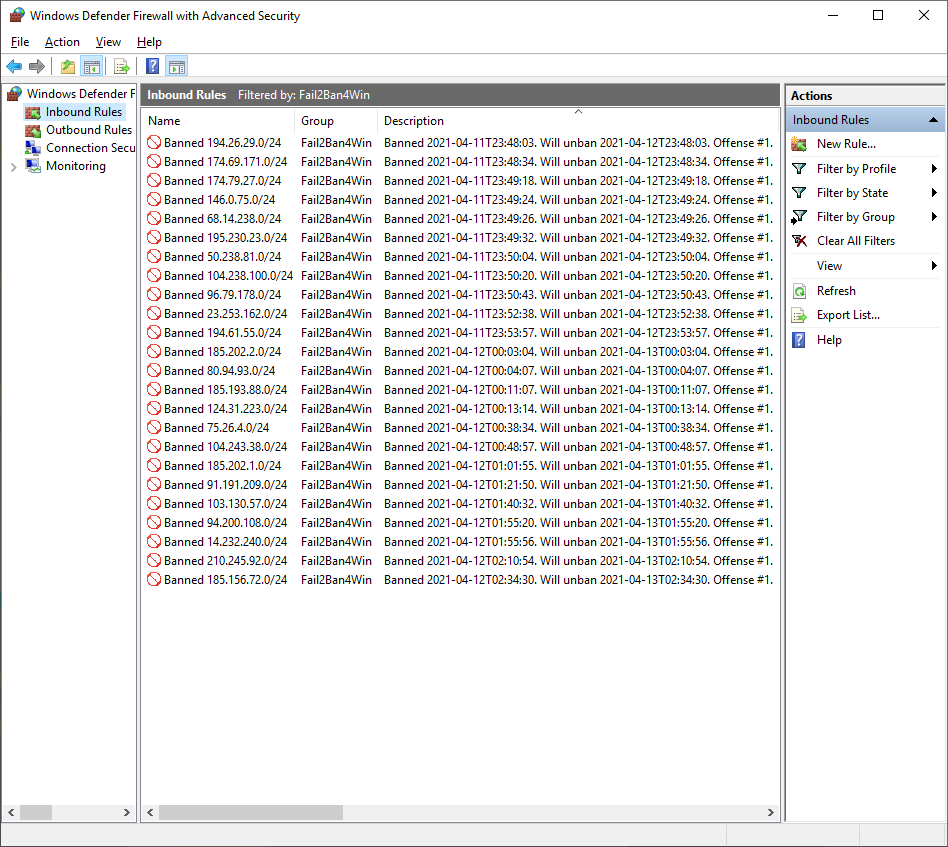Click the rules list horizontal scrollbar thumb
Image resolution: width=948 pixels, height=847 pixels.
tap(250, 813)
